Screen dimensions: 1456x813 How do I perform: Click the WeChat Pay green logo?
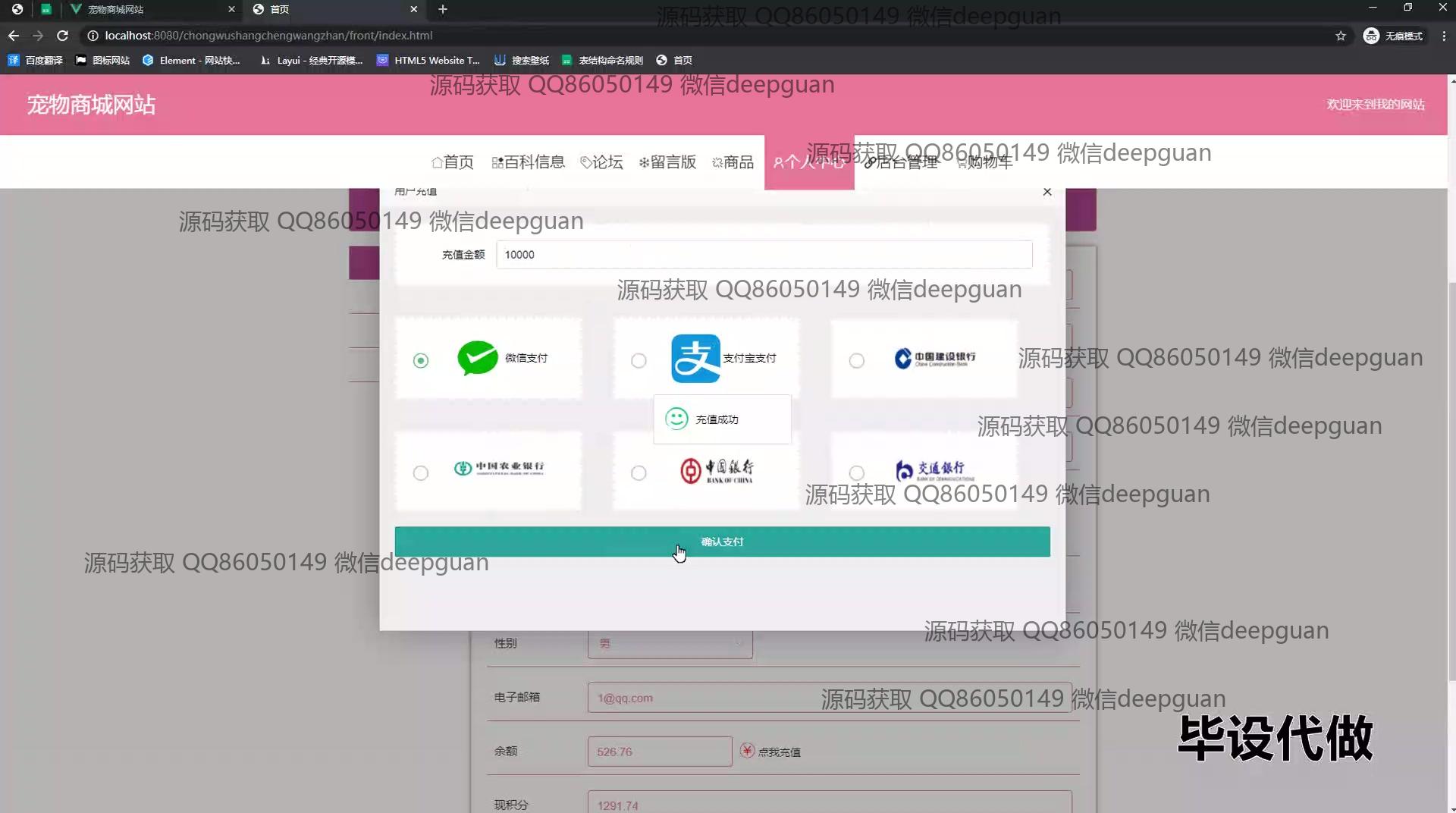tap(478, 358)
